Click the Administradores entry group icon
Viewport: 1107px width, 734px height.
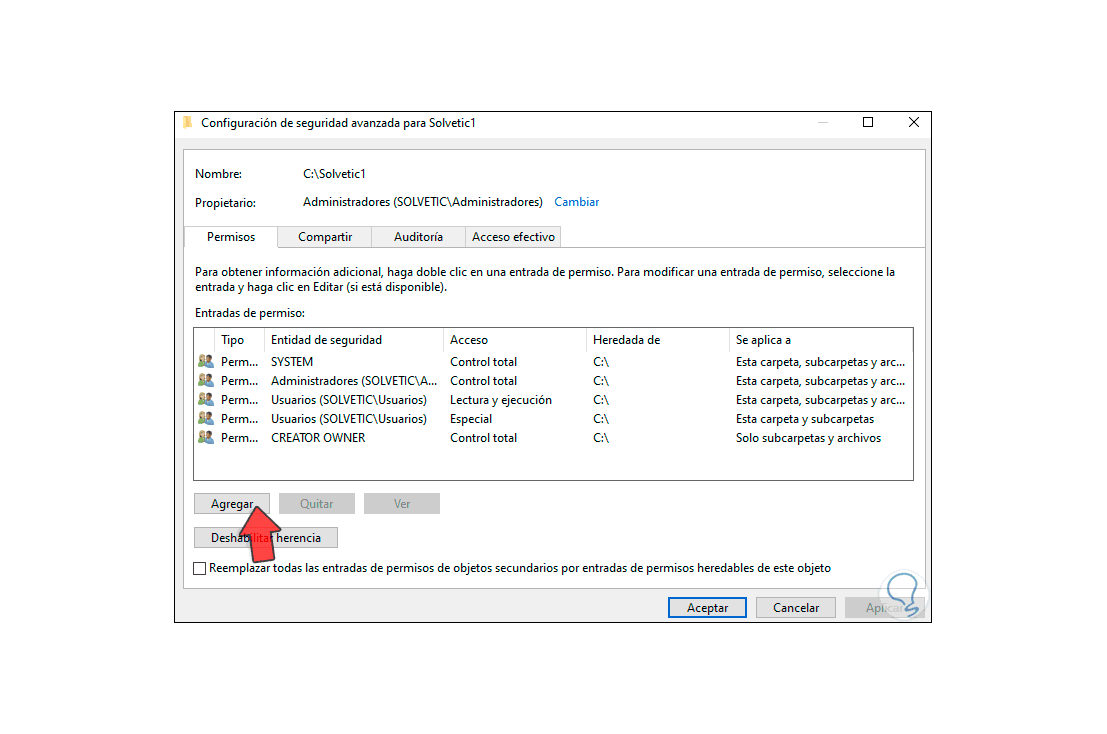204,380
